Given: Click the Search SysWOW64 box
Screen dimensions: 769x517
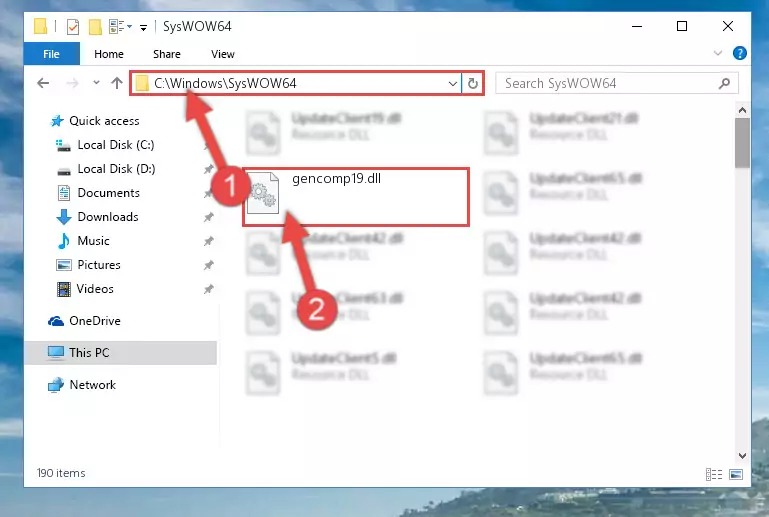Looking at the screenshot, I should (x=616, y=83).
